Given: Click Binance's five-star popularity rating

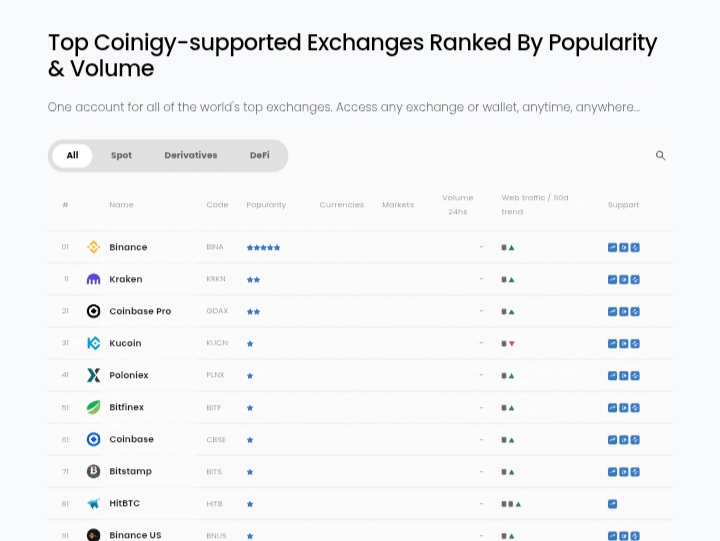Looking at the screenshot, I should pyautogui.click(x=263, y=247).
